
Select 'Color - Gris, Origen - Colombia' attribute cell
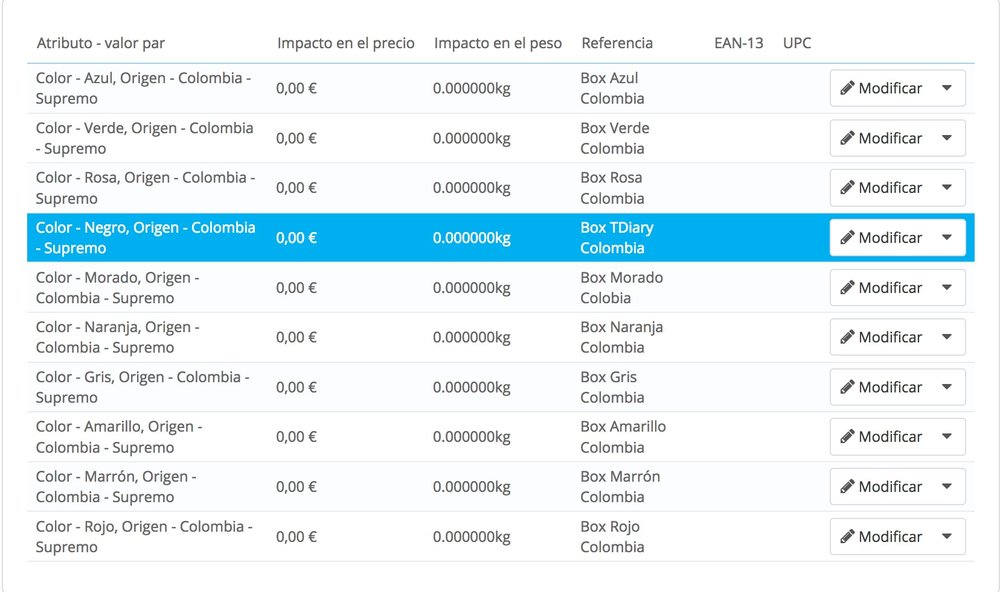click(143, 387)
